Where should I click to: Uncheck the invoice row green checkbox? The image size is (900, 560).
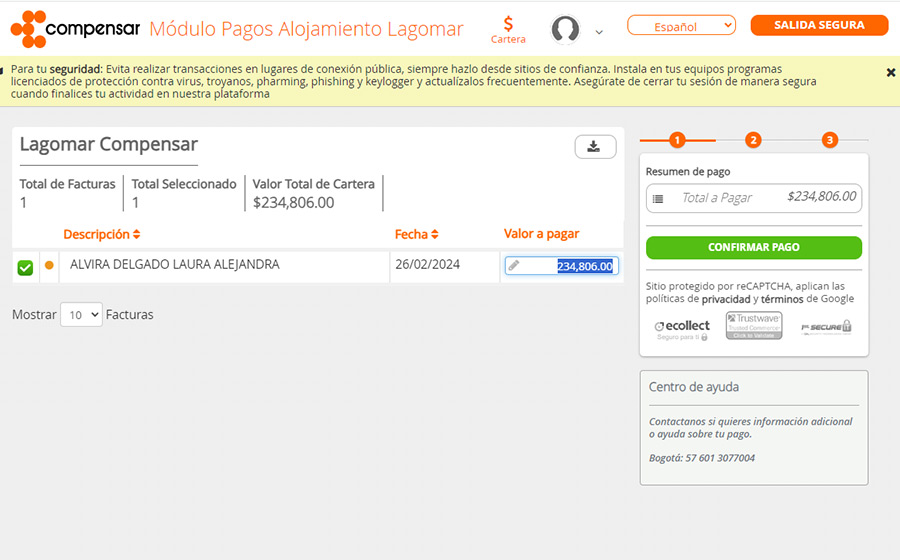[x=25, y=267]
